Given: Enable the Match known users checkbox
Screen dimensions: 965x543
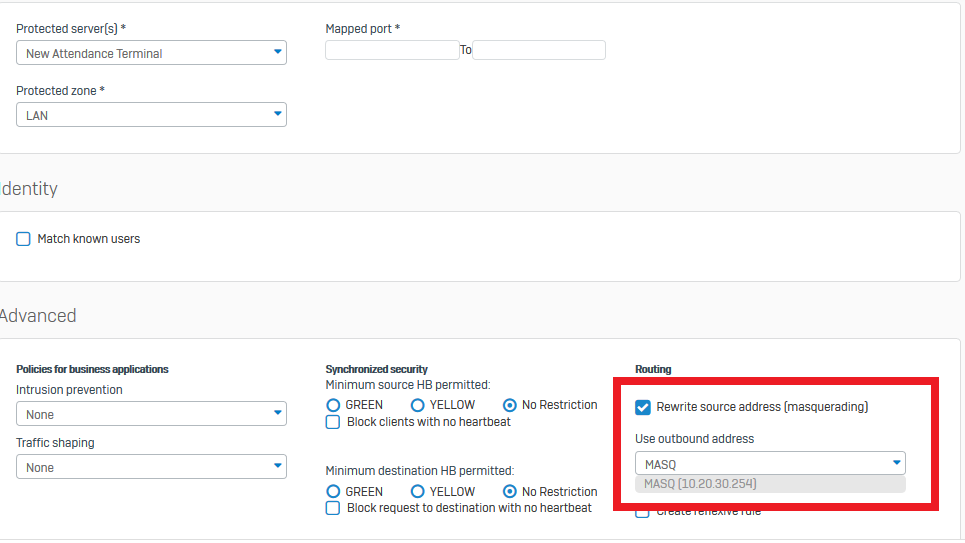Looking at the screenshot, I should coord(24,239).
